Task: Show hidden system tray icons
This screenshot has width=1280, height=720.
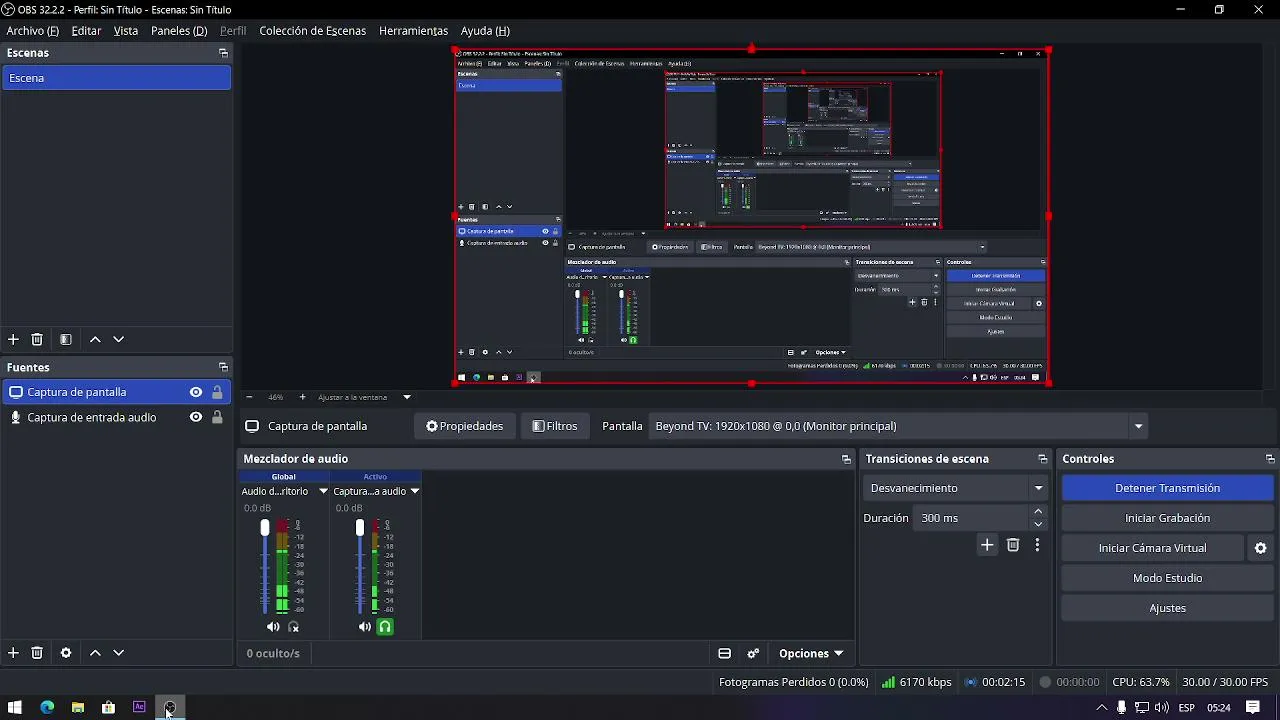Action: point(1101,708)
